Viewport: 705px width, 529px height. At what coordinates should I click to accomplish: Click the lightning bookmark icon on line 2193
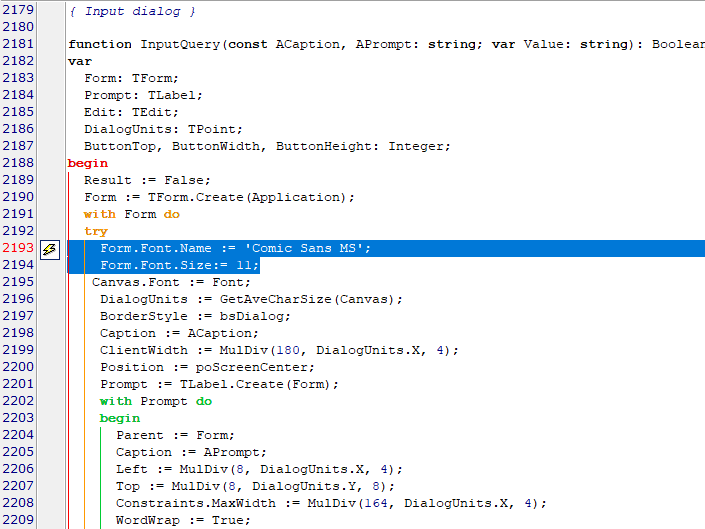click(49, 249)
